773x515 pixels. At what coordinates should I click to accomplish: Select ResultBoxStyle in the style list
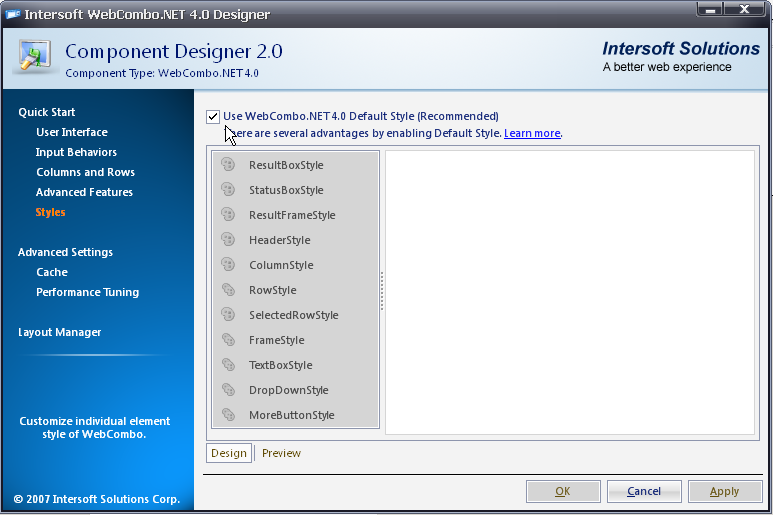tap(295, 165)
